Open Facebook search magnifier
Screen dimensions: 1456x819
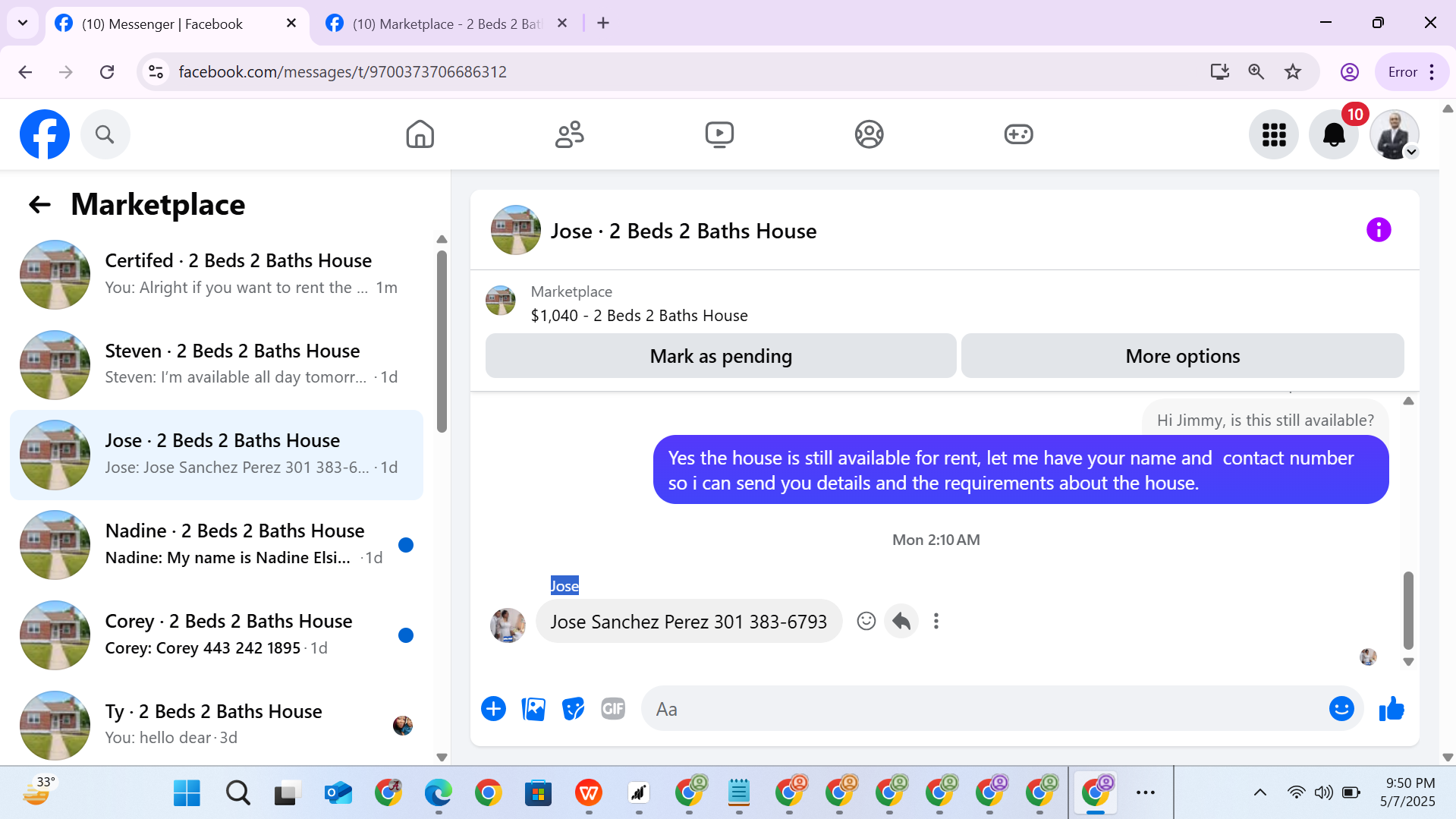point(105,134)
